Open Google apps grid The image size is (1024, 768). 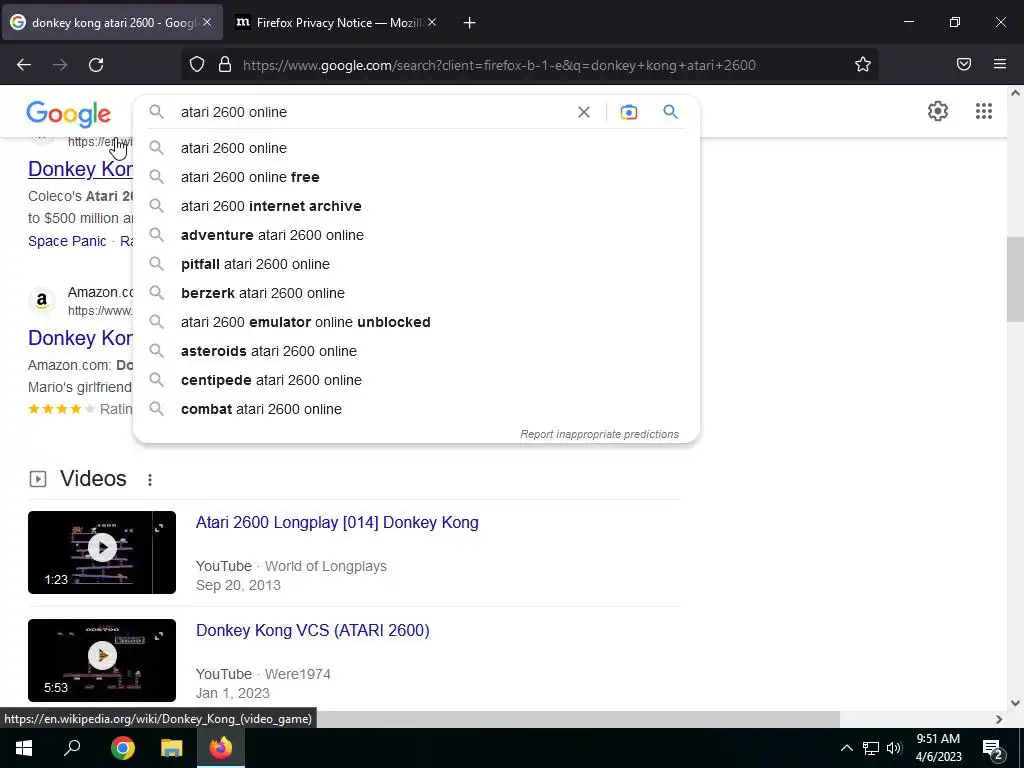click(984, 111)
